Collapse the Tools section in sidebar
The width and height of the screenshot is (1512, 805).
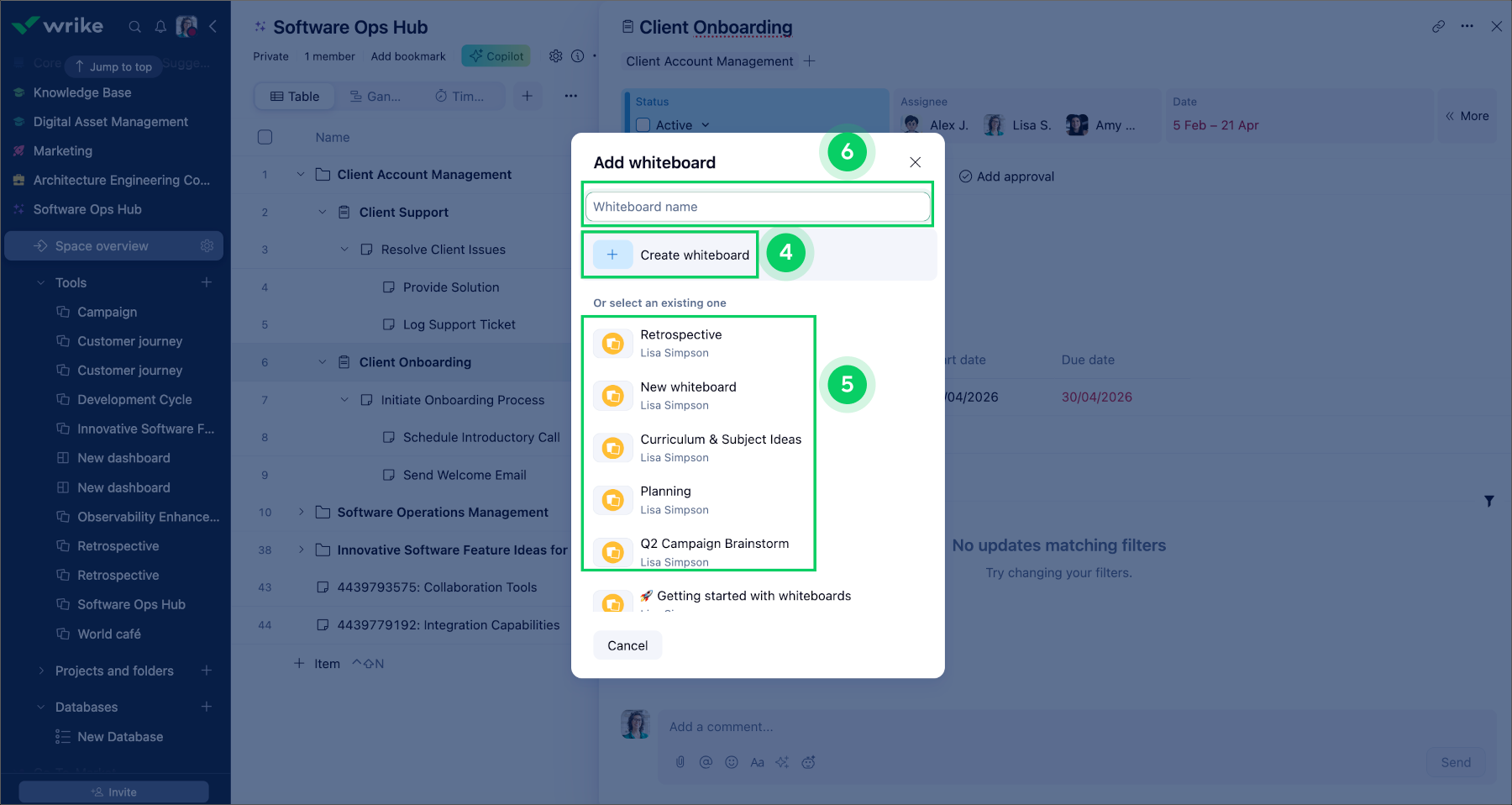click(x=41, y=283)
